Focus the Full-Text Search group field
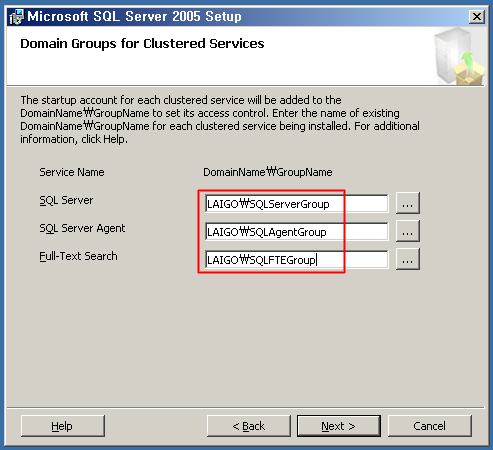This screenshot has height=450, width=493. point(297,260)
